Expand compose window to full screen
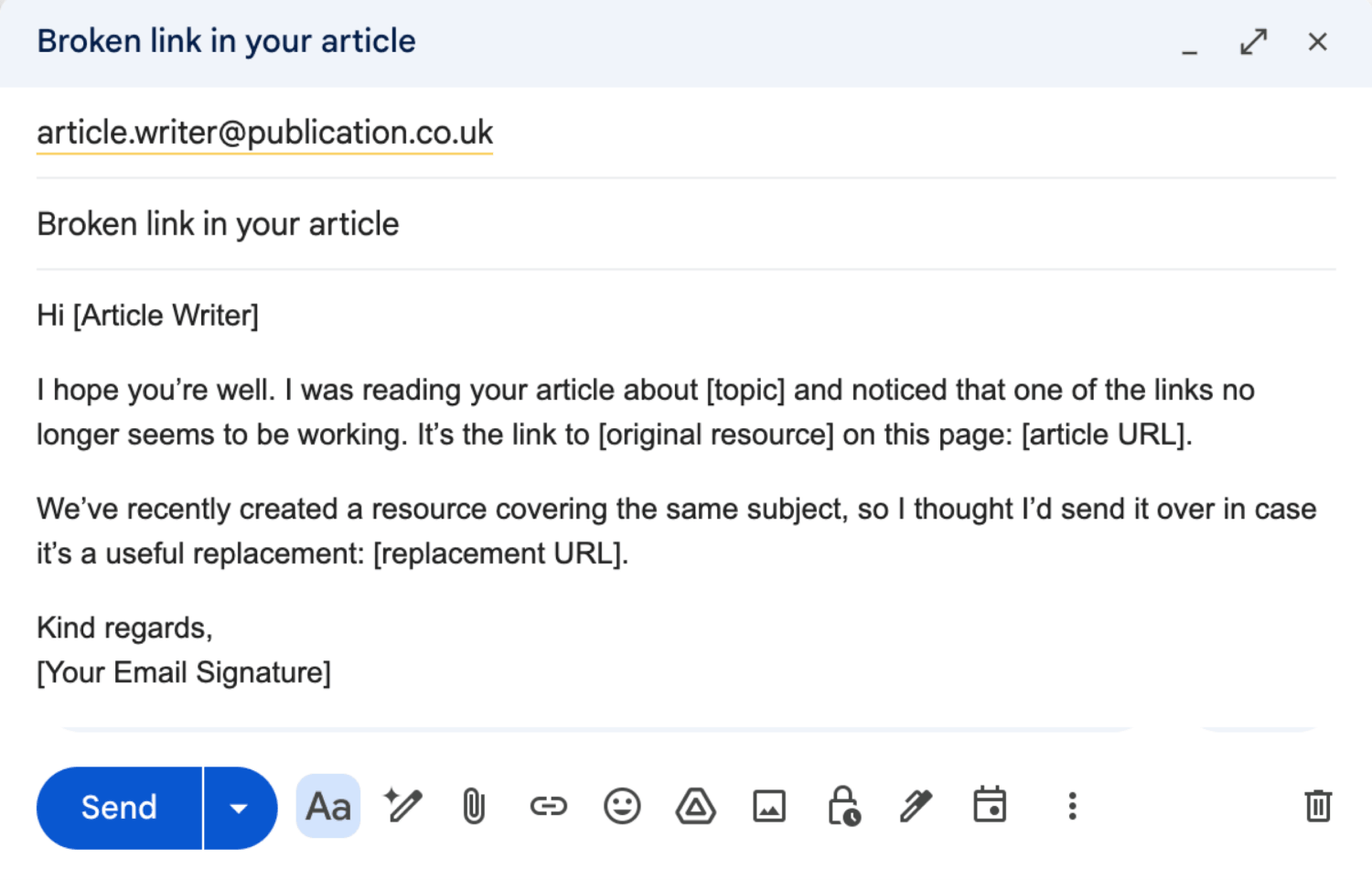1372x880 pixels. [1253, 42]
